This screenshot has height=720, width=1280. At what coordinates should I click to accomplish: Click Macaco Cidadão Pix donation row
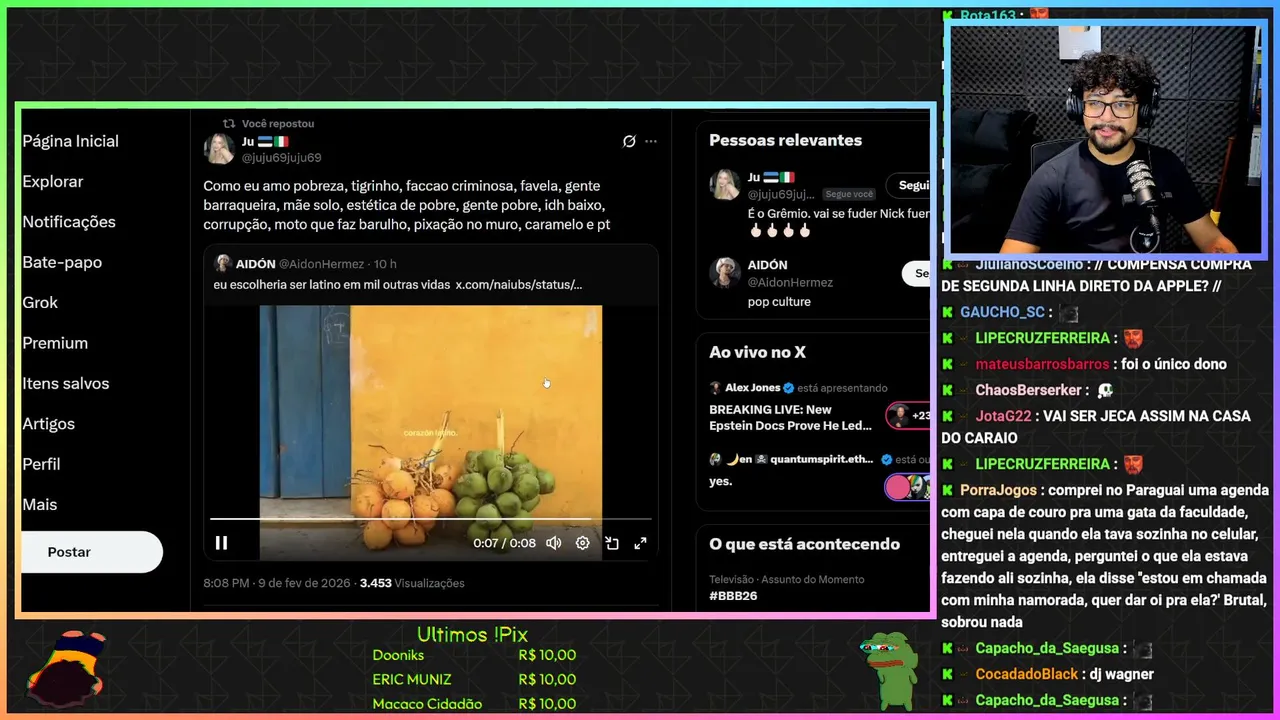(474, 704)
